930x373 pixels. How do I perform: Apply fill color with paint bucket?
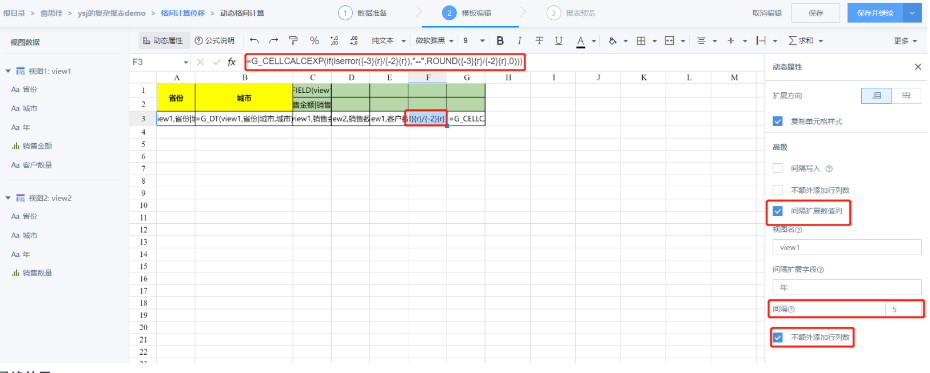tap(612, 40)
